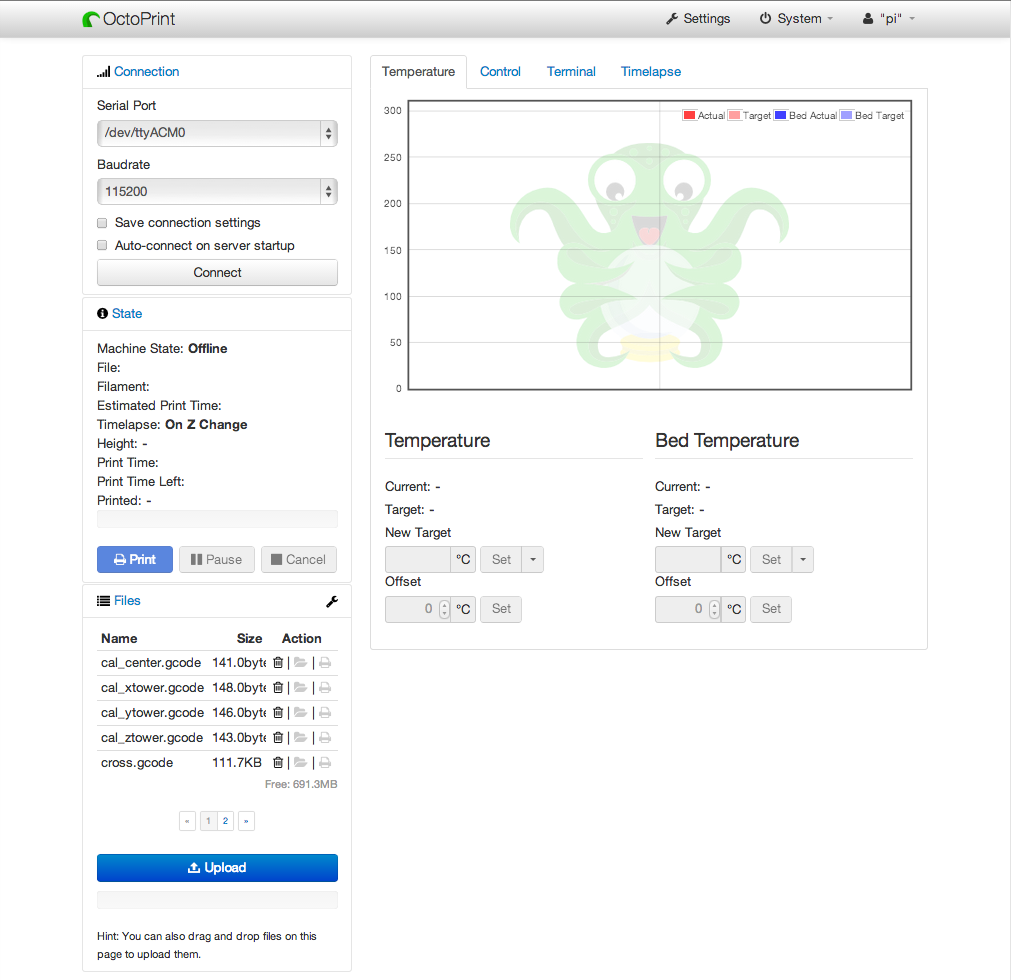Image resolution: width=1011 pixels, height=980 pixels.
Task: Set bed temperature Offset
Action: [x=771, y=609]
